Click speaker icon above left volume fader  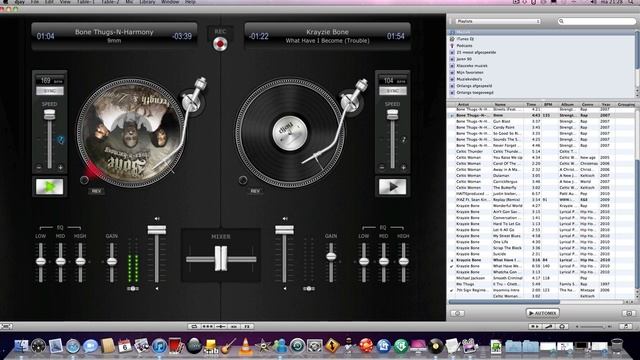pyautogui.click(x=157, y=219)
